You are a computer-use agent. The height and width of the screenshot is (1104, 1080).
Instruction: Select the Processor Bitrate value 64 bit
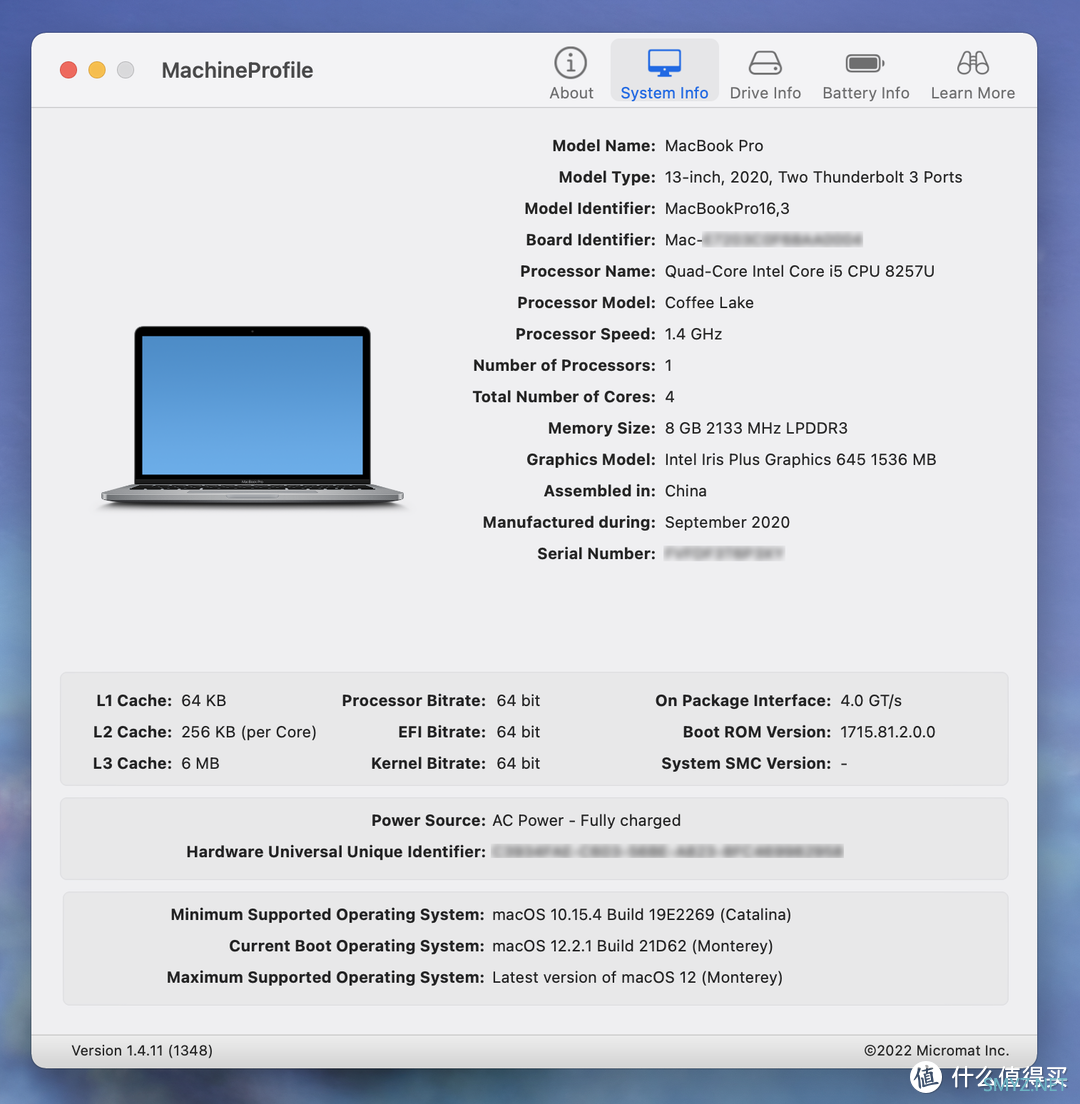518,701
